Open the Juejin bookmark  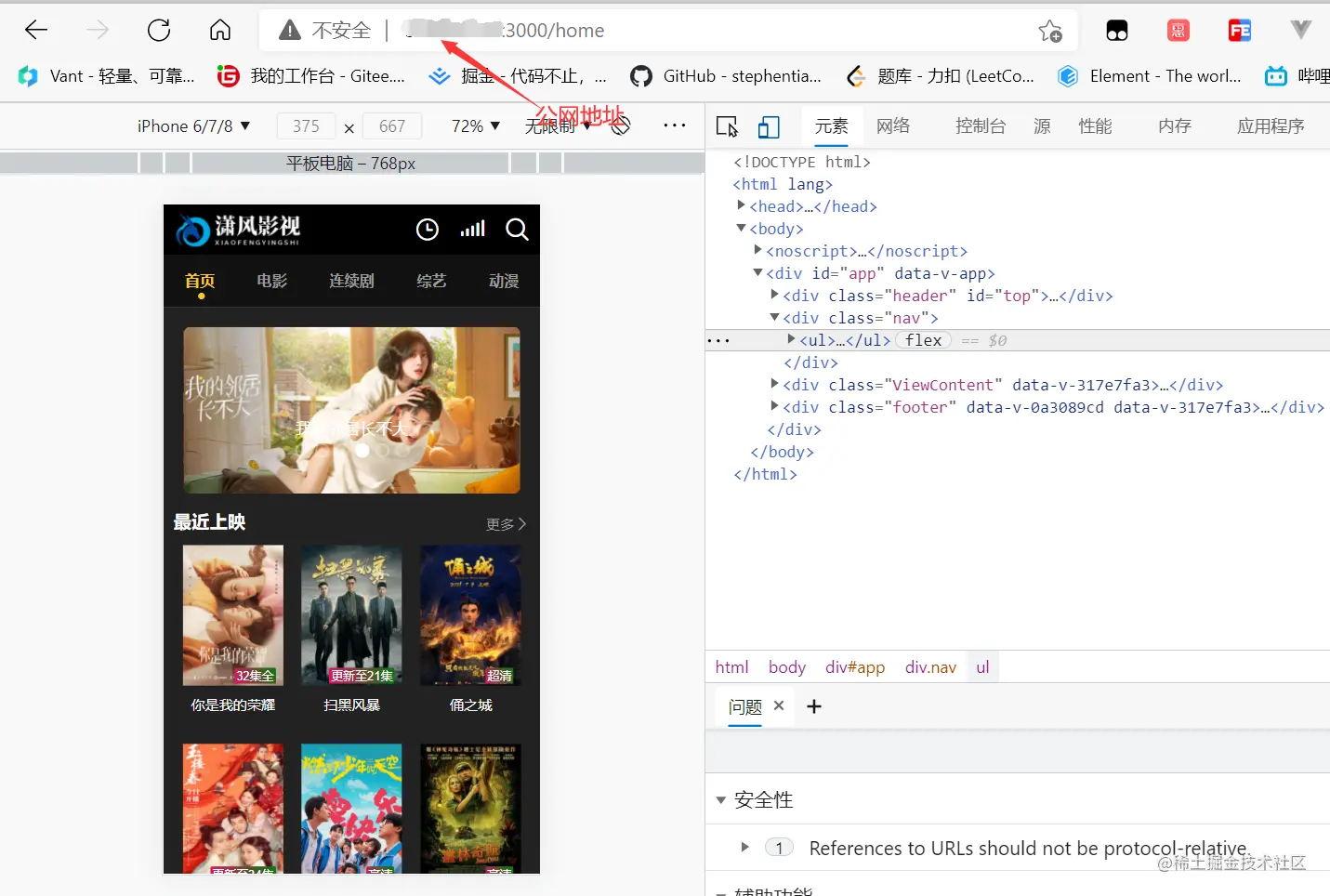(x=518, y=76)
